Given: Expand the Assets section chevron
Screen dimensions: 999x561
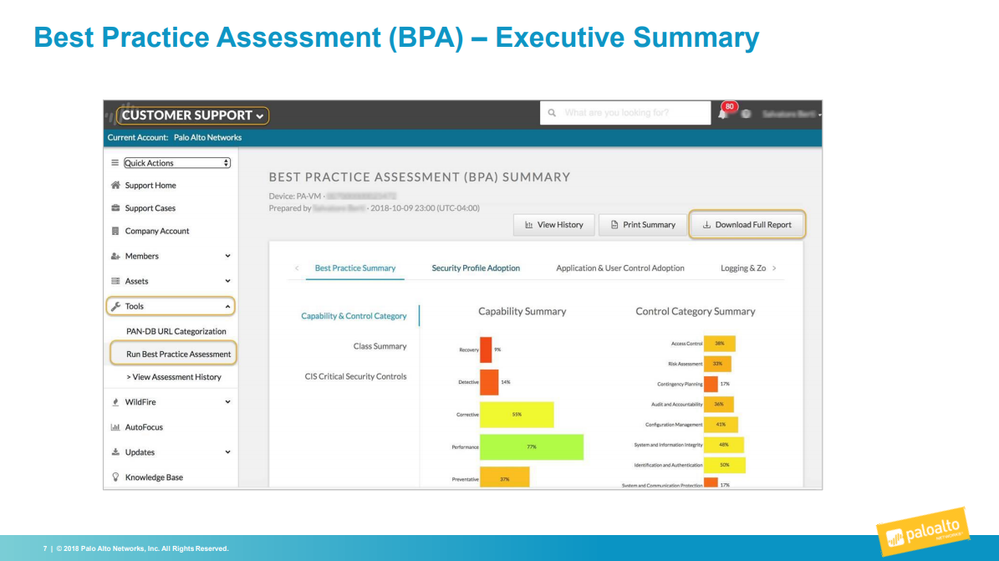Looking at the screenshot, I should click(x=227, y=281).
